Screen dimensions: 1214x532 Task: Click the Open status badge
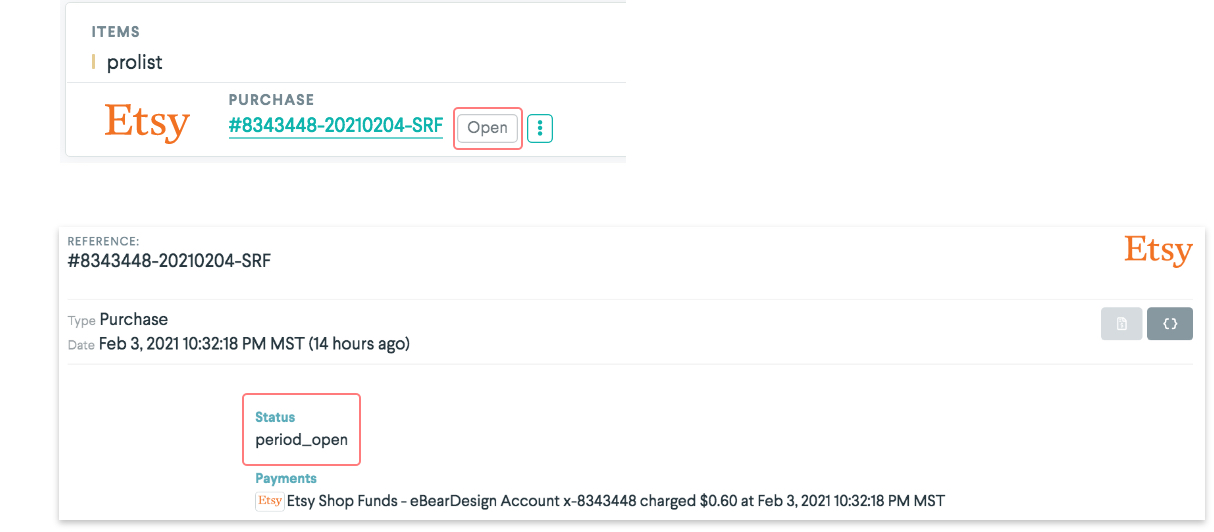coord(487,128)
